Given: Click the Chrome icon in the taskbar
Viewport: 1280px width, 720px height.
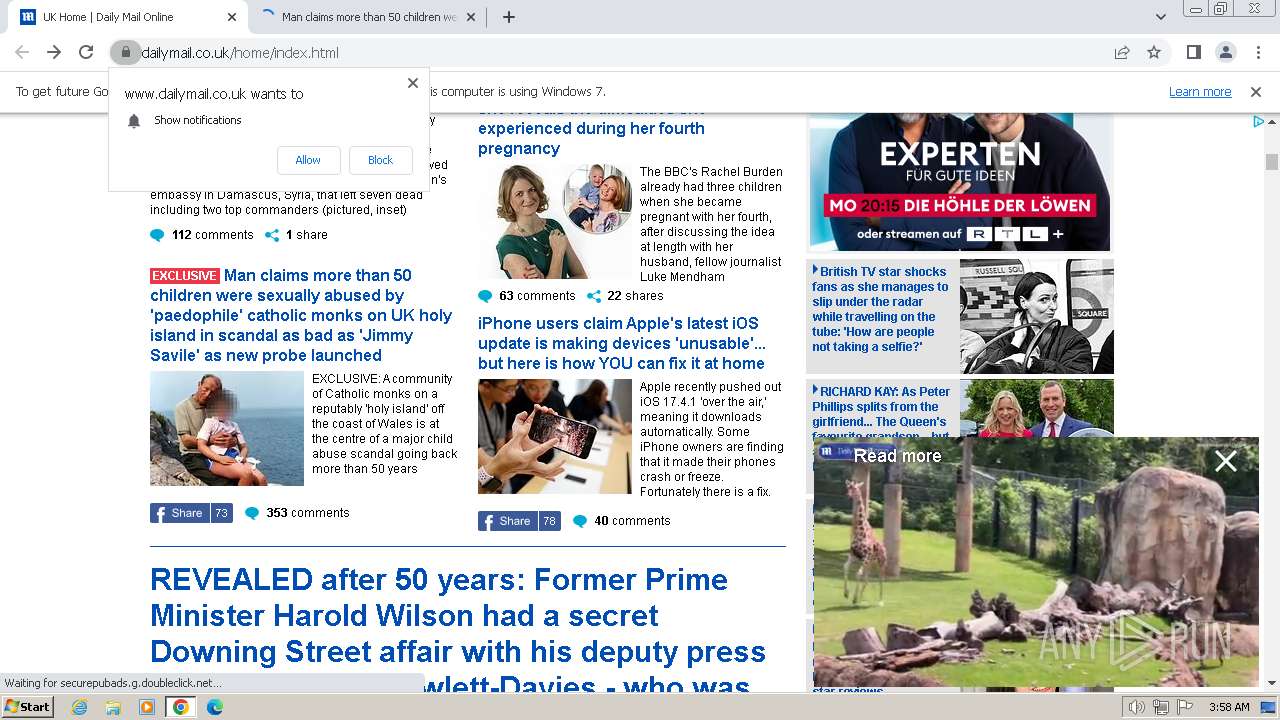Looking at the screenshot, I should 181,707.
